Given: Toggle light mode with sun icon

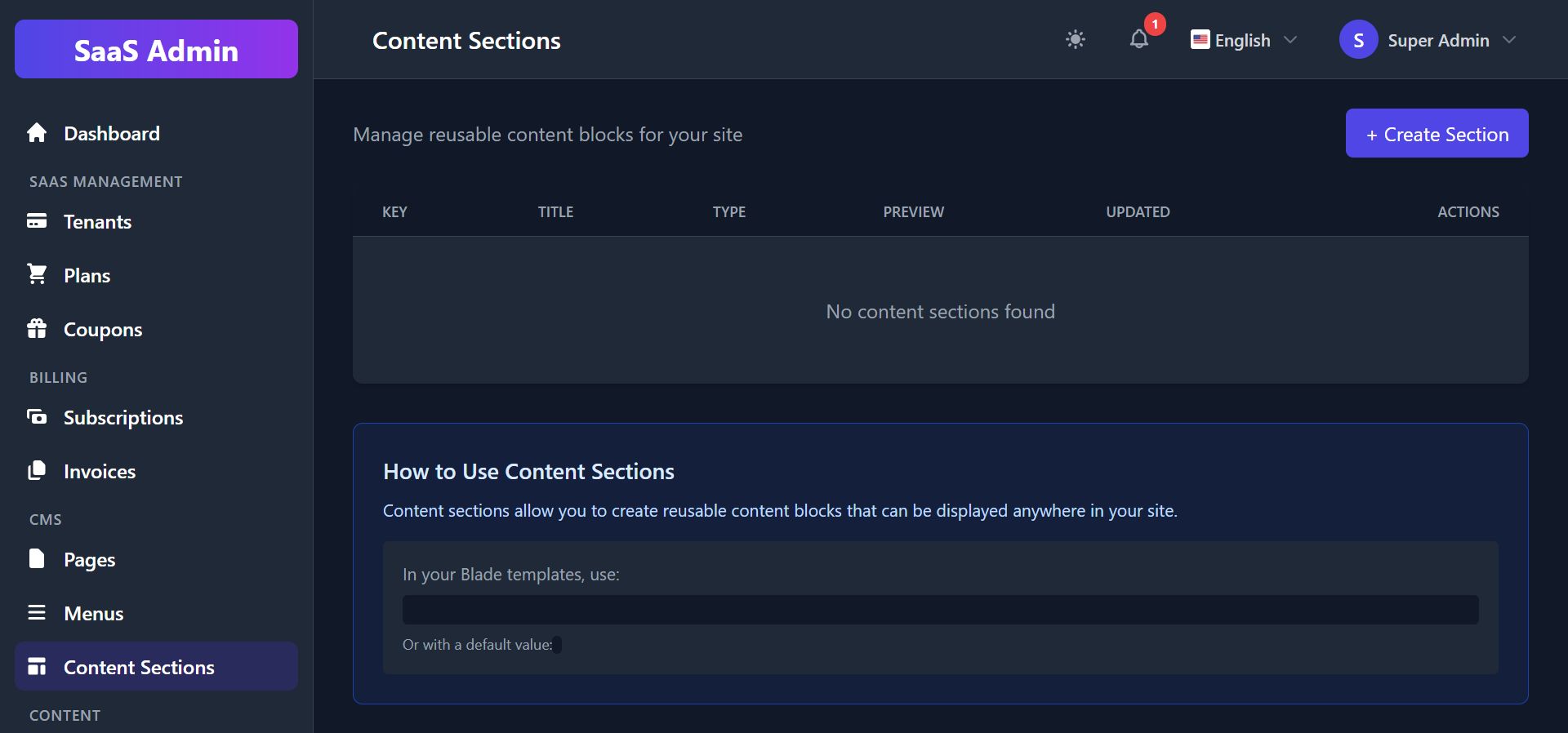Looking at the screenshot, I should pyautogui.click(x=1076, y=39).
